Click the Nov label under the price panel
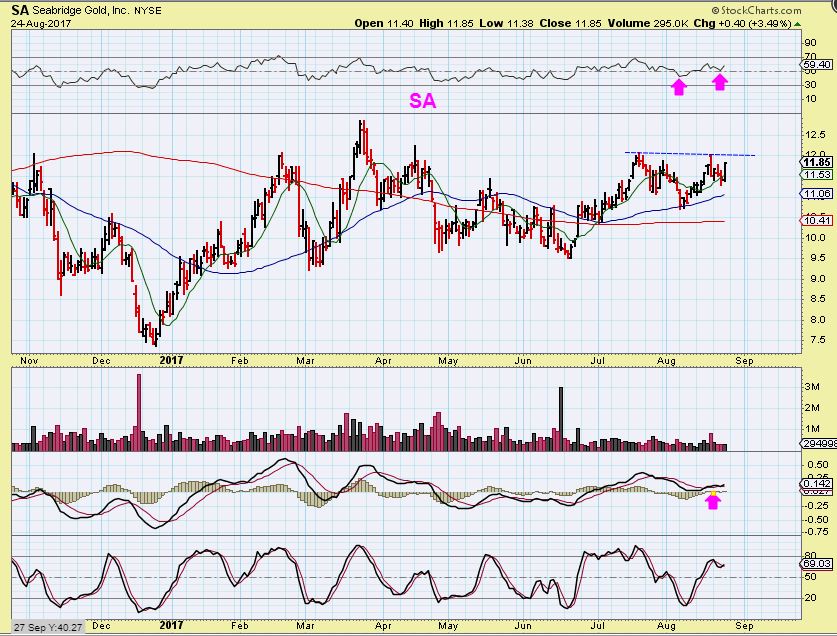Screen dimensions: 837x636 [29, 360]
